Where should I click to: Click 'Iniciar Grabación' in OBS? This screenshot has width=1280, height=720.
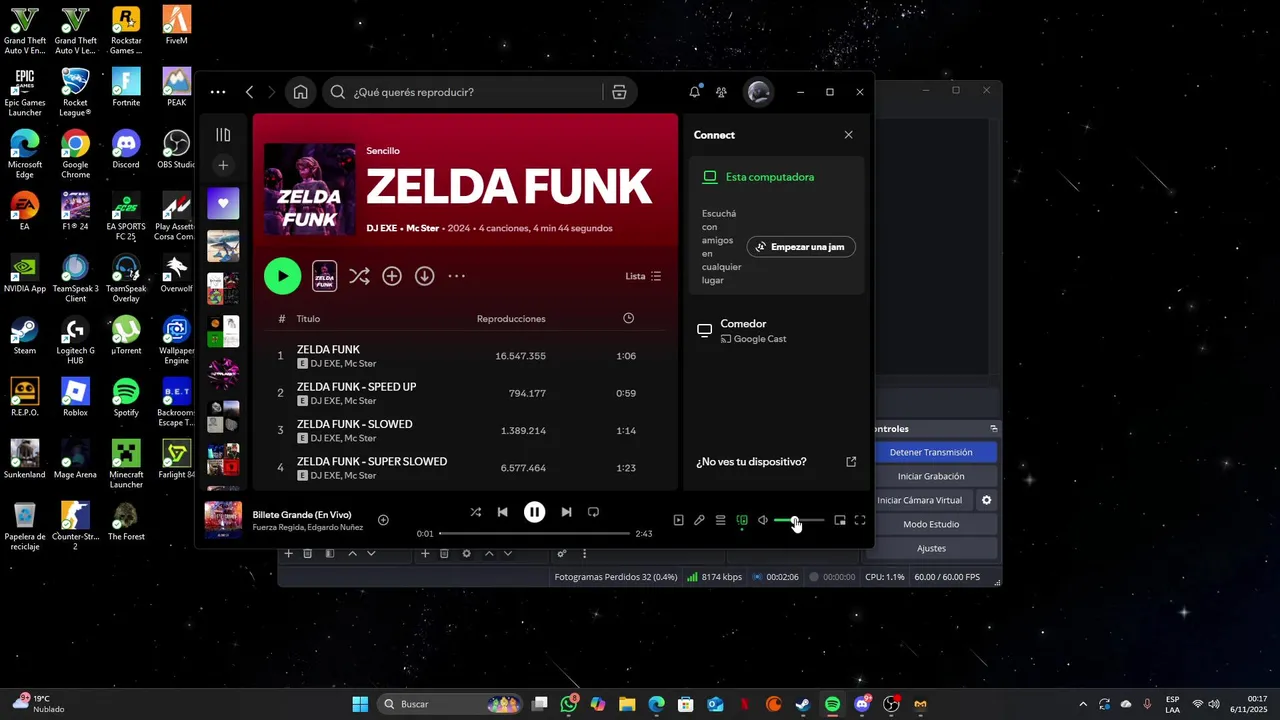tap(931, 476)
